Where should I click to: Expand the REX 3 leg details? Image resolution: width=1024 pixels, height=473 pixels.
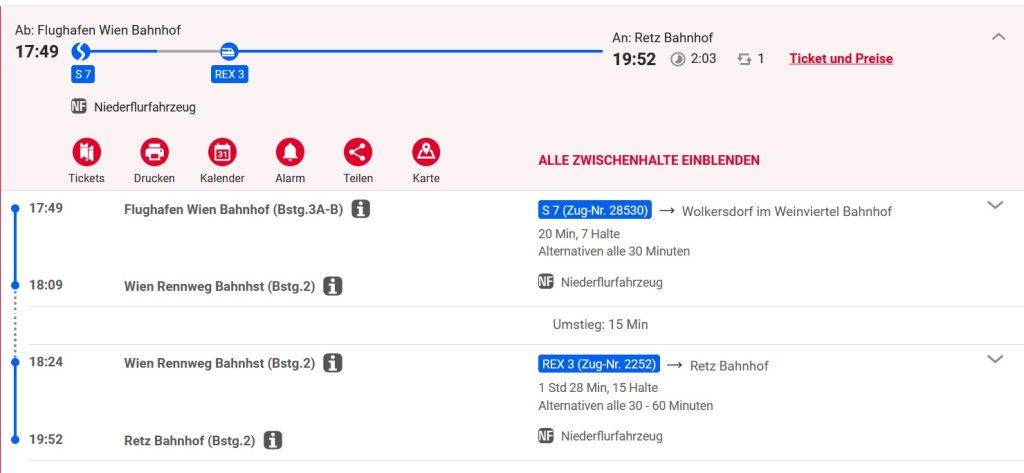[x=994, y=359]
